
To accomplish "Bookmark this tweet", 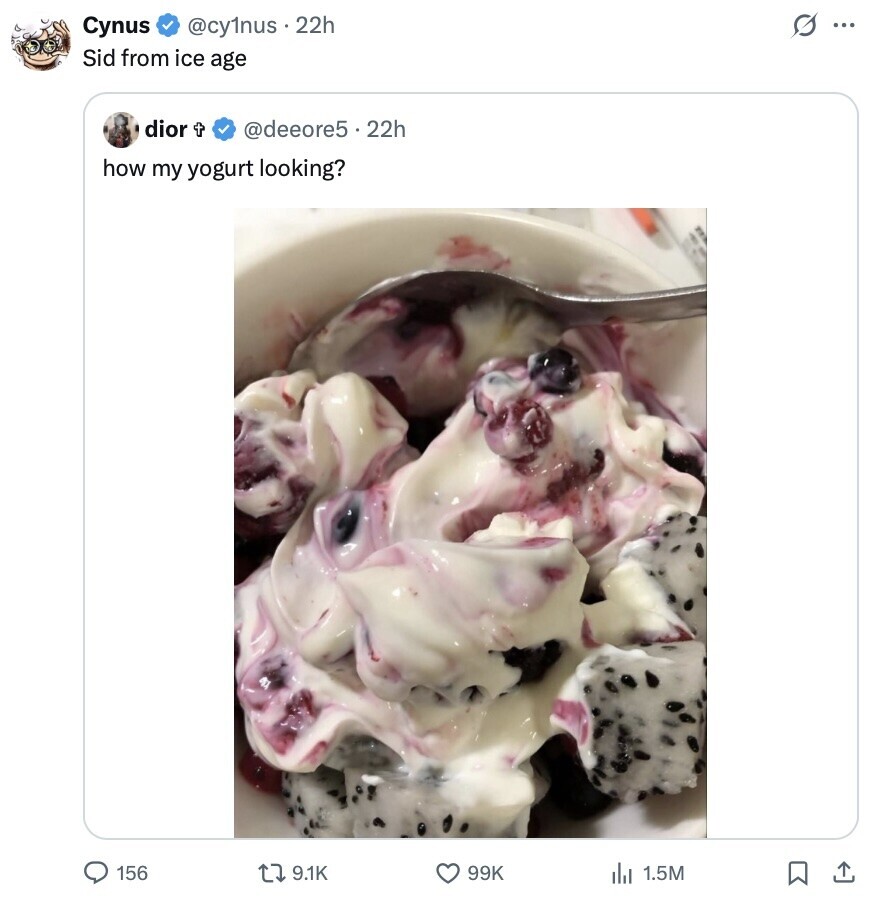I will click(x=798, y=873).
